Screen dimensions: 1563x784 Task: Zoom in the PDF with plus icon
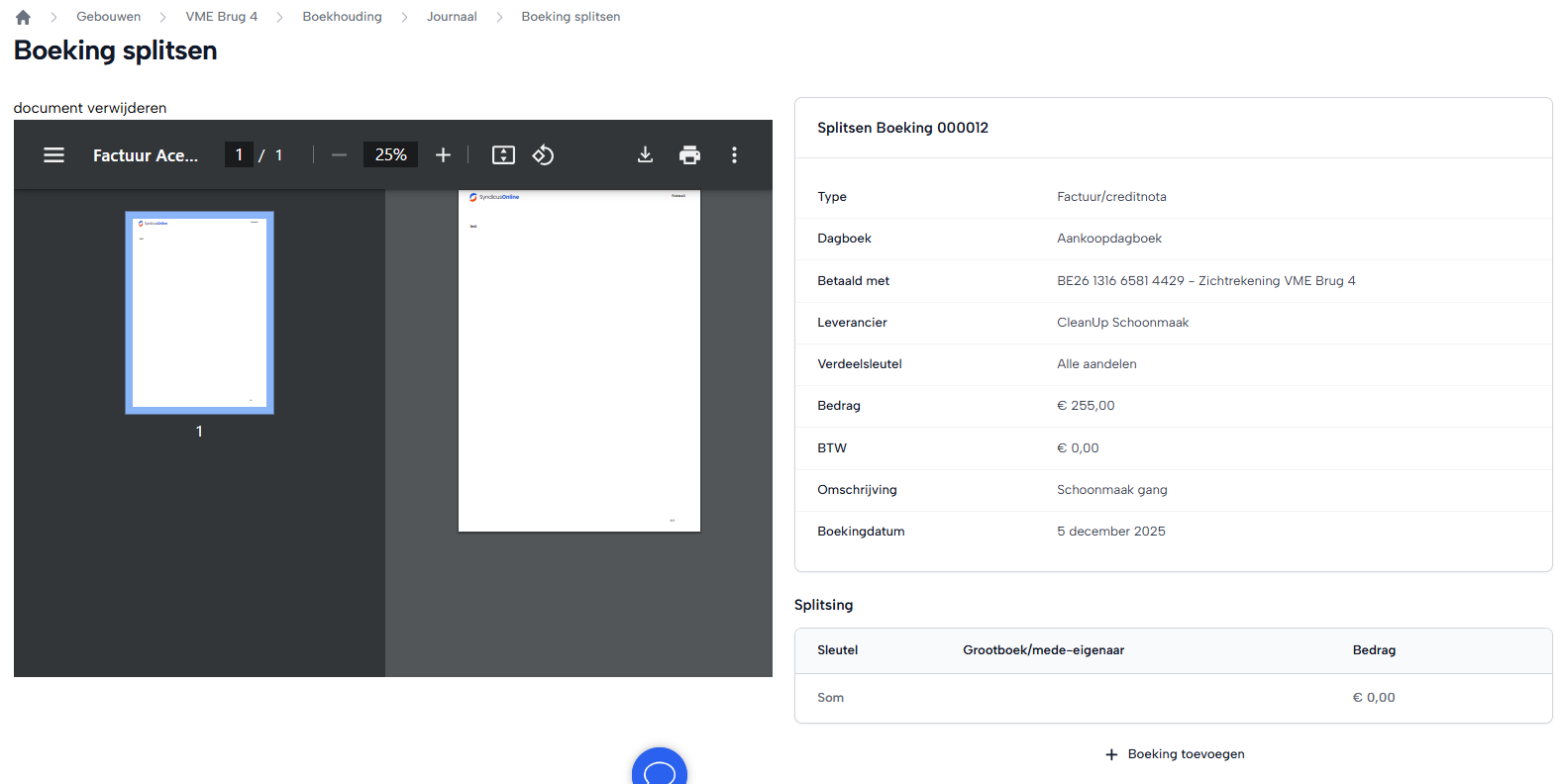443,155
